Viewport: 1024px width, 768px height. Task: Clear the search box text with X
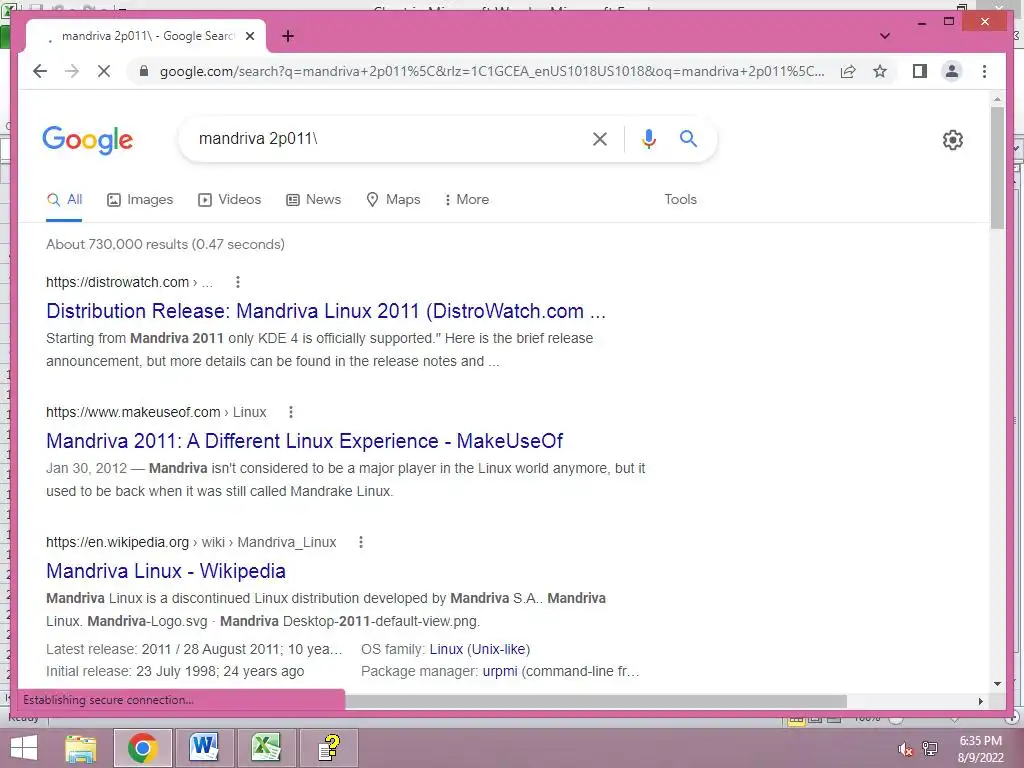pyautogui.click(x=600, y=138)
